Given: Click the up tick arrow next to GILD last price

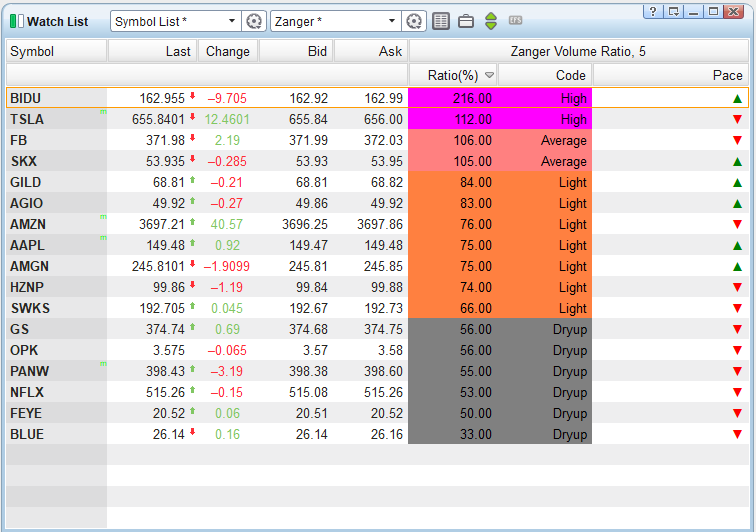Looking at the screenshot, I should (x=192, y=180).
